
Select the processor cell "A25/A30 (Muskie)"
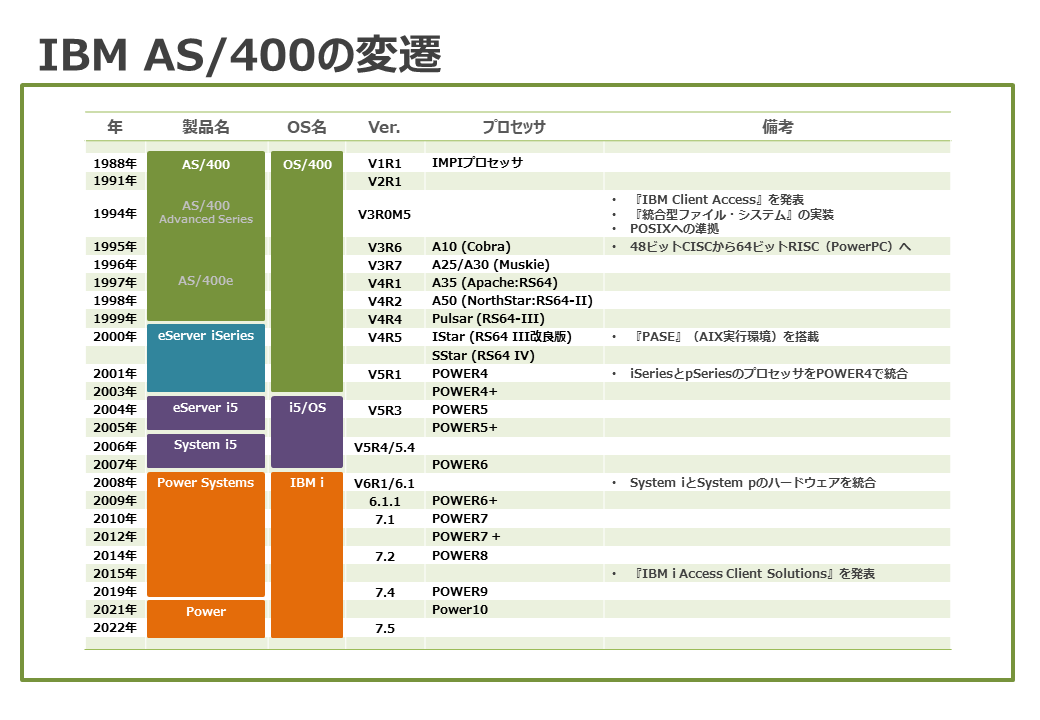[x=491, y=265]
